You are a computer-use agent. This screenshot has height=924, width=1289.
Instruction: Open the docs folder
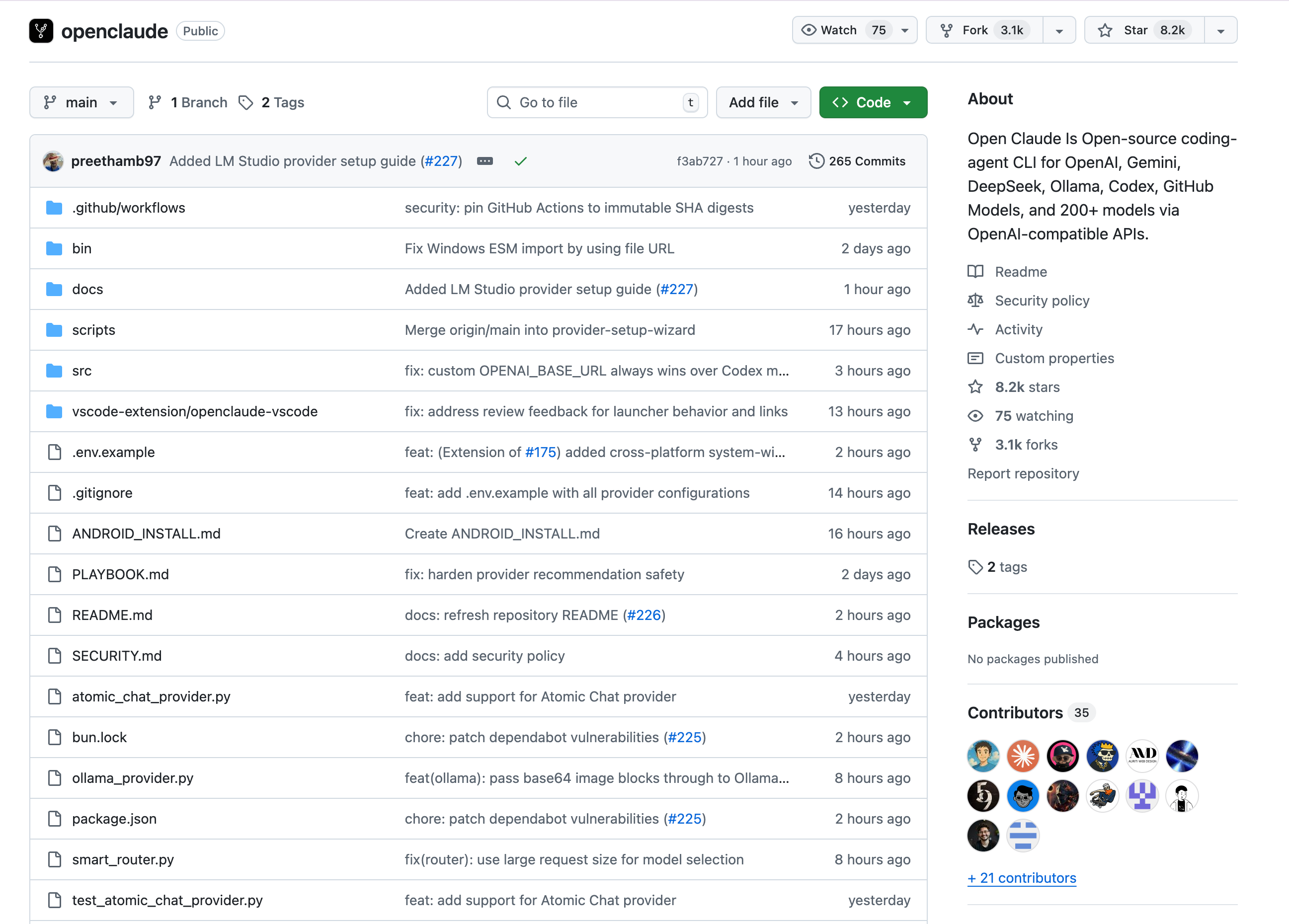(87, 289)
